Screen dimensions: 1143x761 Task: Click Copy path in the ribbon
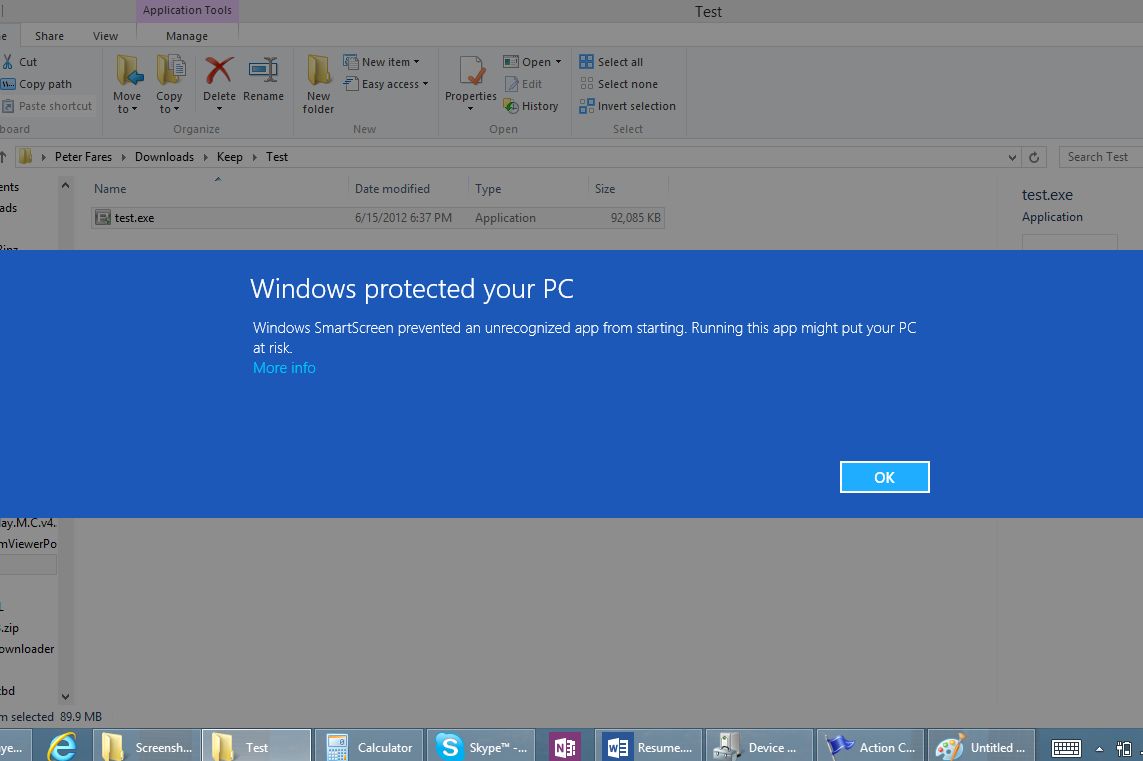click(37, 84)
